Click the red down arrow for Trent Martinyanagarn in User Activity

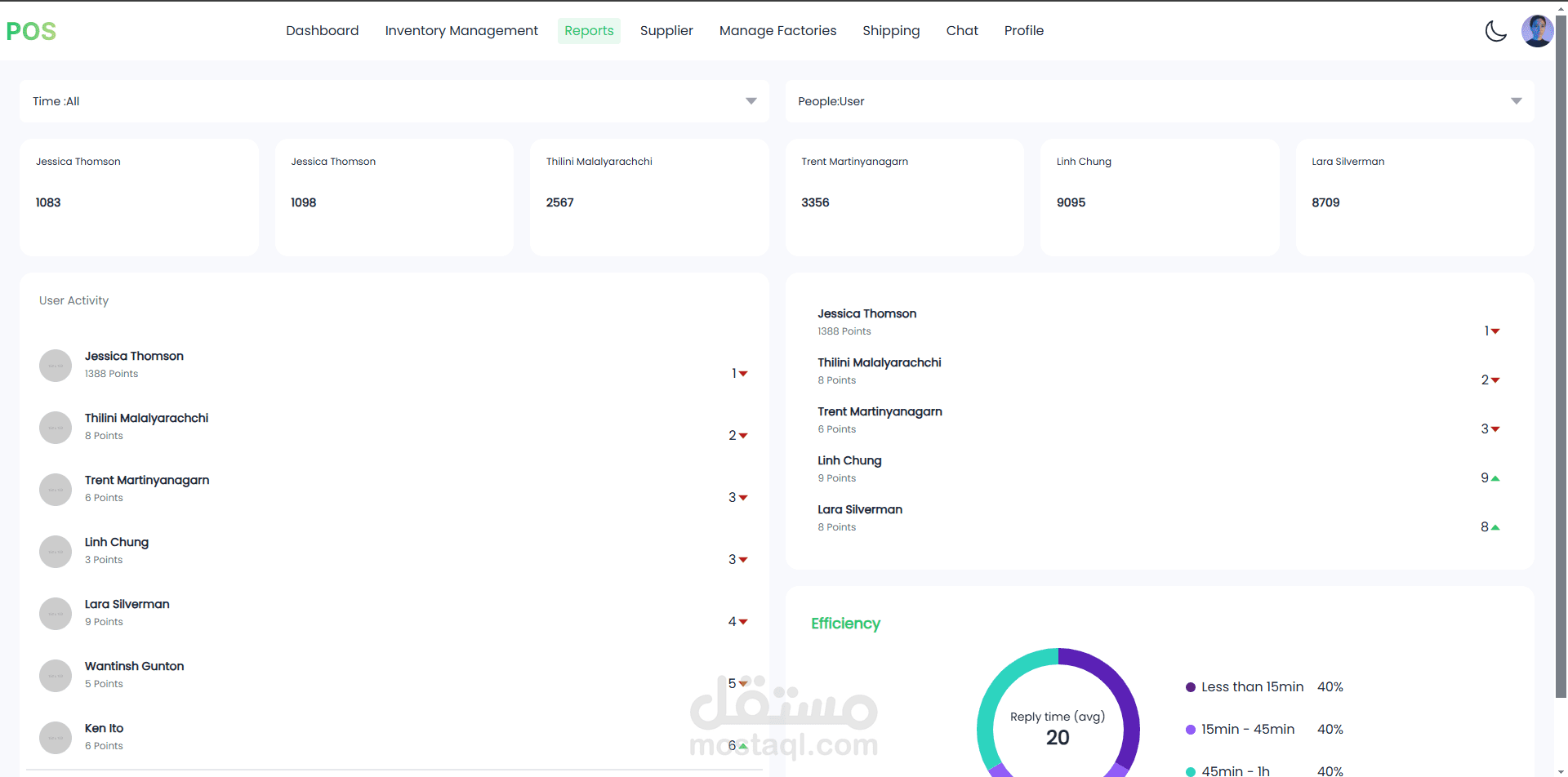click(743, 498)
